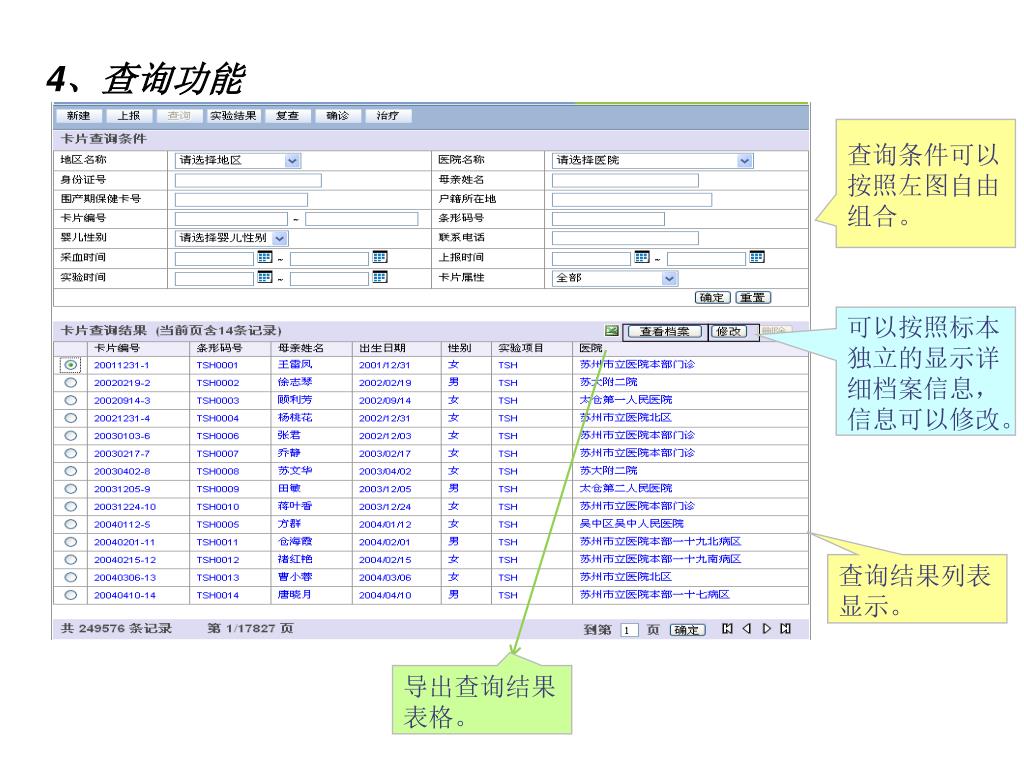Image resolution: width=1024 pixels, height=768 pixels.
Task: Open the card number link 20020219-2
Action: pos(121,383)
